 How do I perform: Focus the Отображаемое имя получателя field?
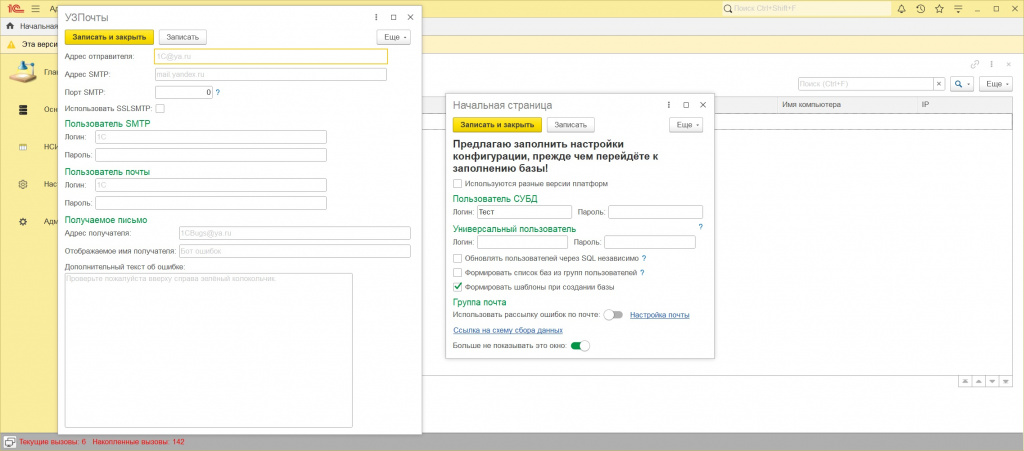point(295,251)
